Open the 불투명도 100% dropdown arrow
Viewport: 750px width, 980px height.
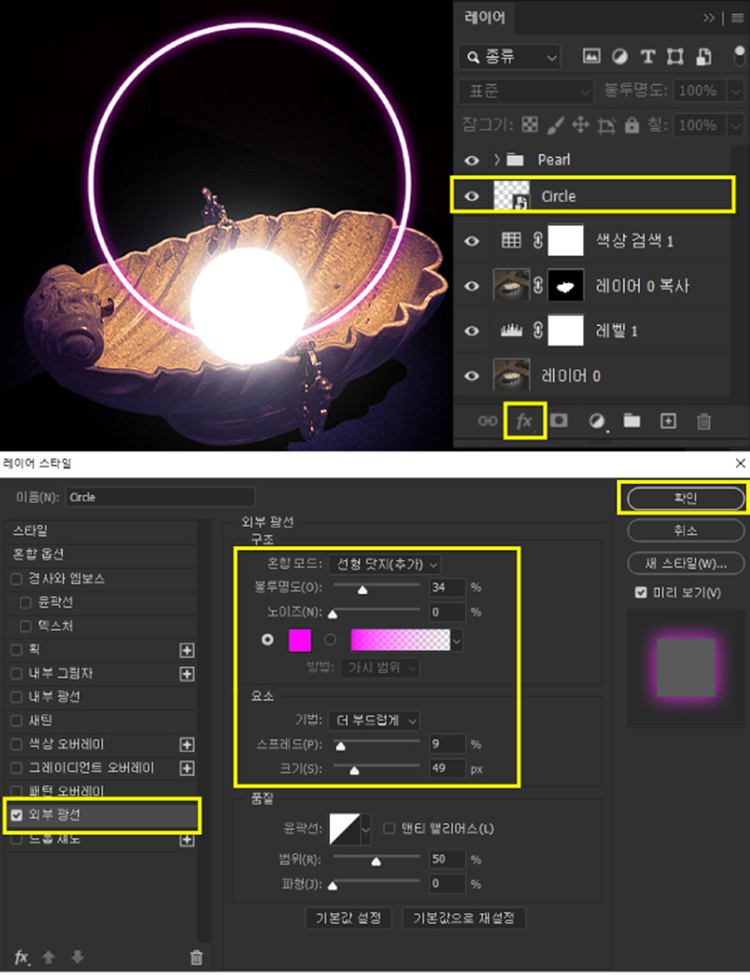pos(736,91)
